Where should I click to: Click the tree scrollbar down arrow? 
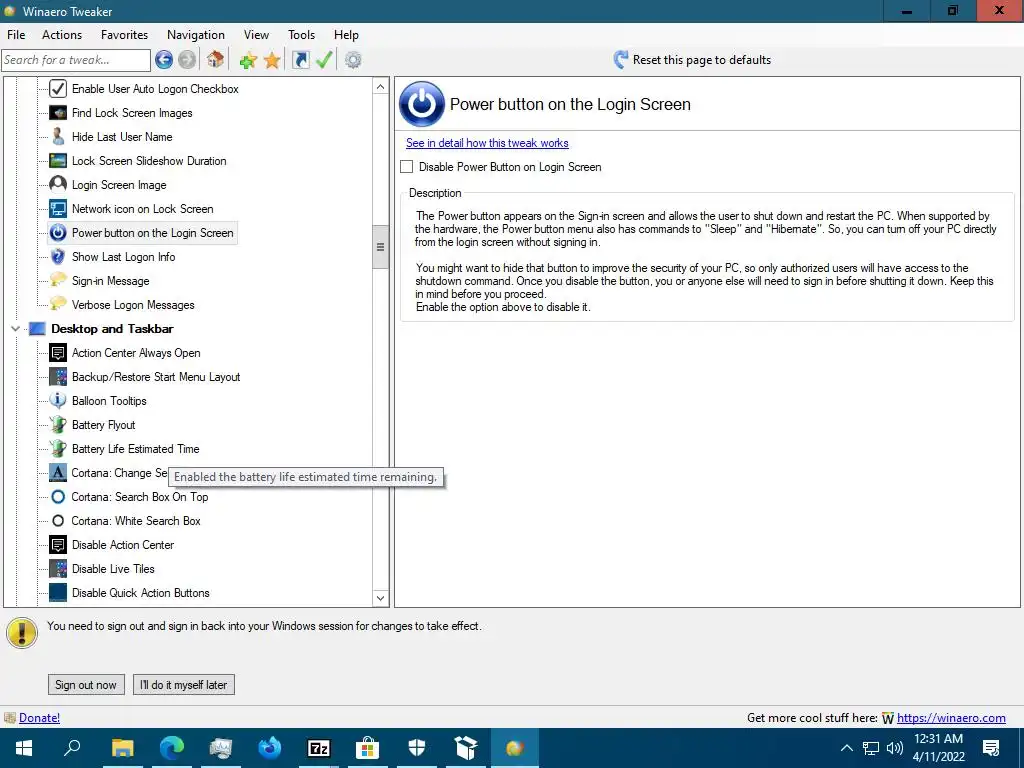[381, 598]
